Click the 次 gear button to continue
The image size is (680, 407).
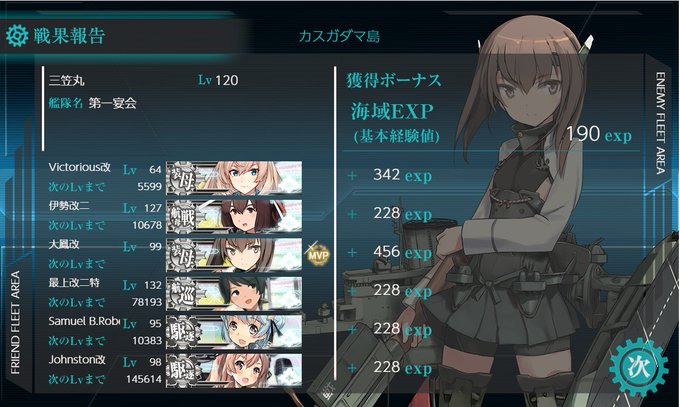pyautogui.click(x=638, y=367)
